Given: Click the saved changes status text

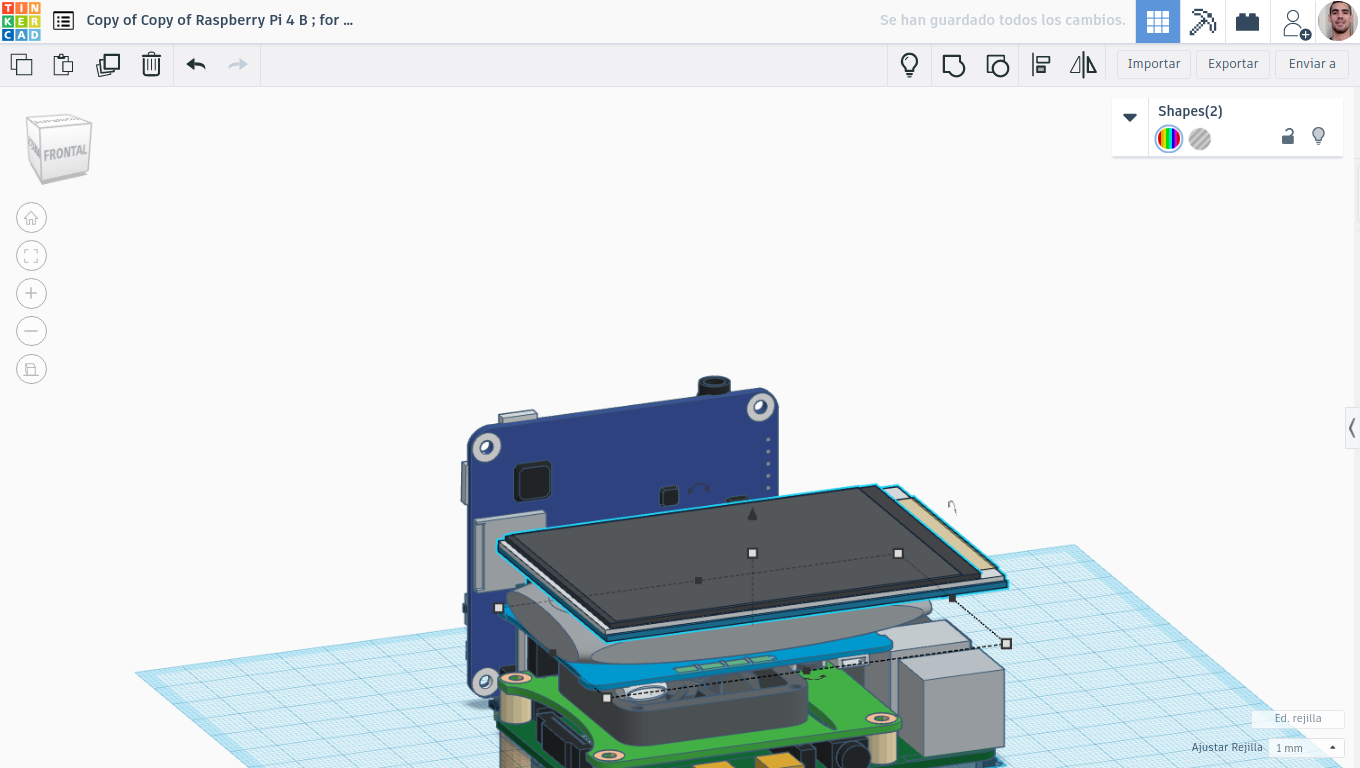Looking at the screenshot, I should pos(1002,20).
